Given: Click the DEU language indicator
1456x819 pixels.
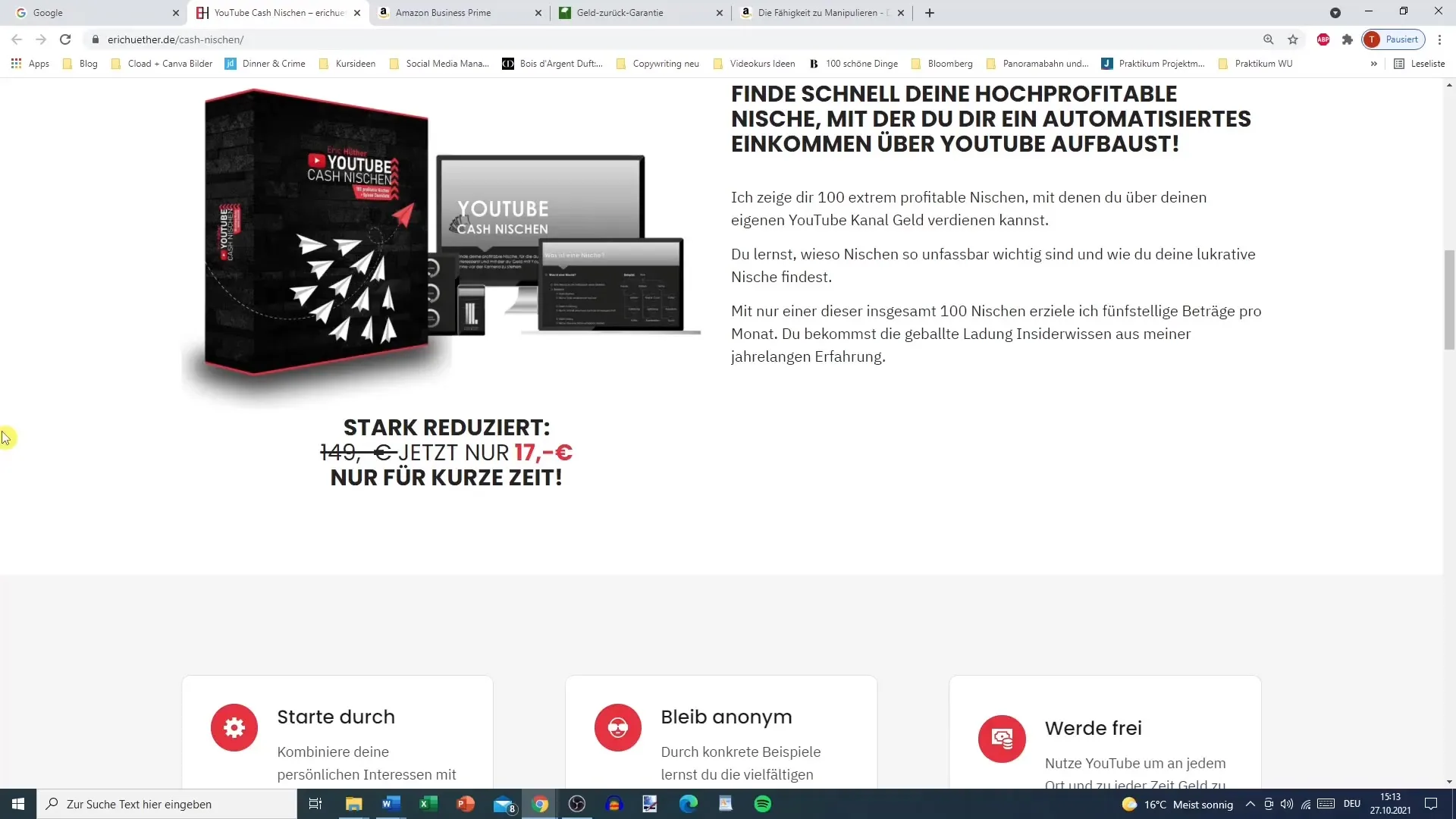Looking at the screenshot, I should (x=1352, y=804).
